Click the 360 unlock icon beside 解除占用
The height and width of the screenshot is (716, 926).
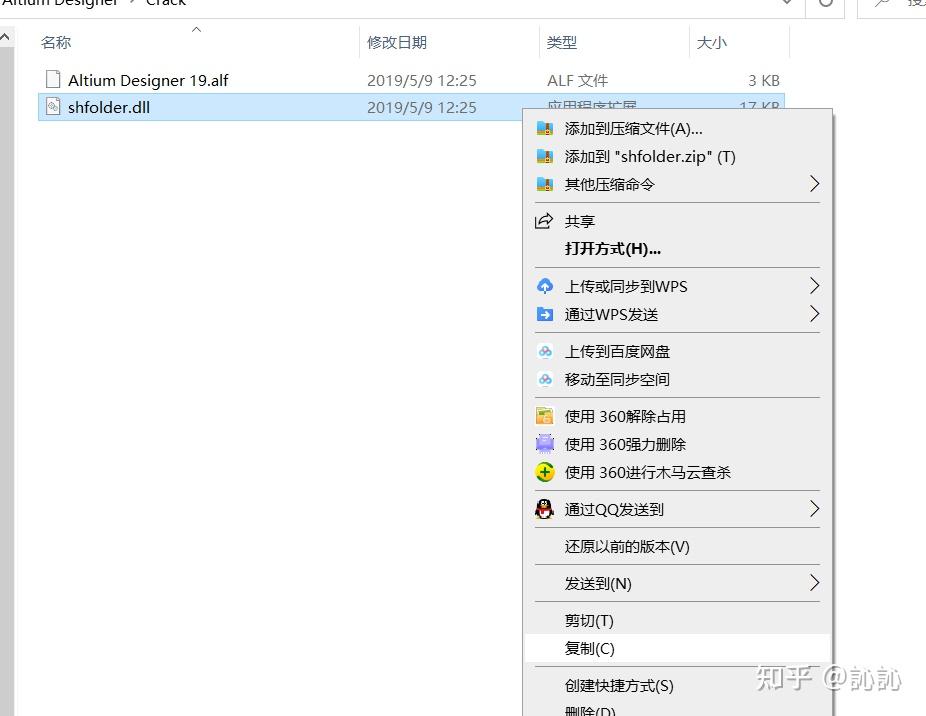coord(544,416)
